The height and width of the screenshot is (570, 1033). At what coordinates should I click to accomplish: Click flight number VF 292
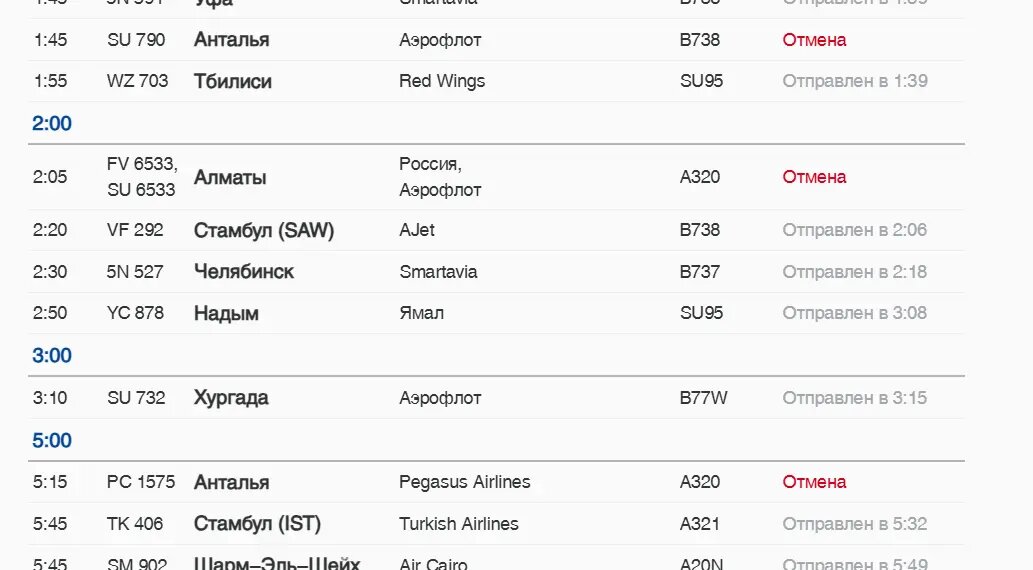pos(135,230)
